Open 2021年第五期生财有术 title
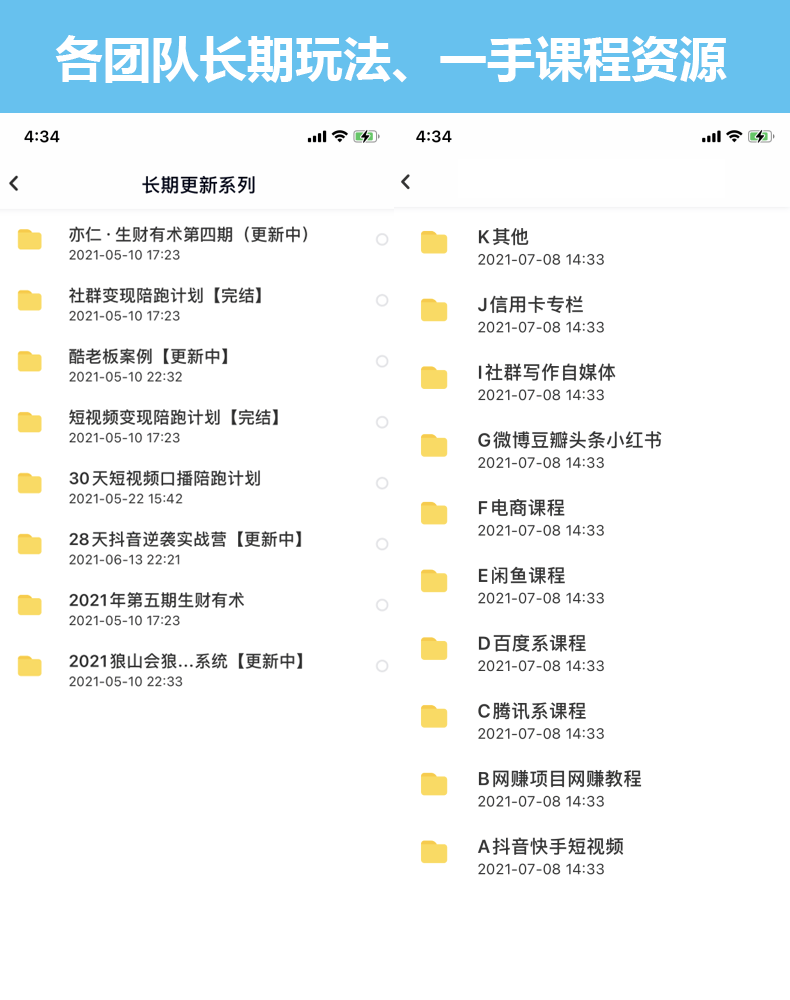The height and width of the screenshot is (1000, 790). click(x=156, y=600)
